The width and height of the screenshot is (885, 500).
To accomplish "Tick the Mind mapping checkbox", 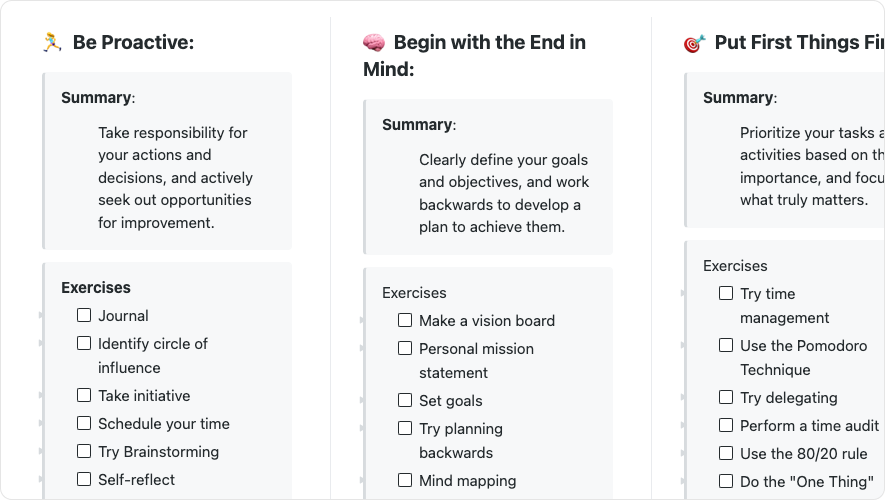I will [405, 480].
